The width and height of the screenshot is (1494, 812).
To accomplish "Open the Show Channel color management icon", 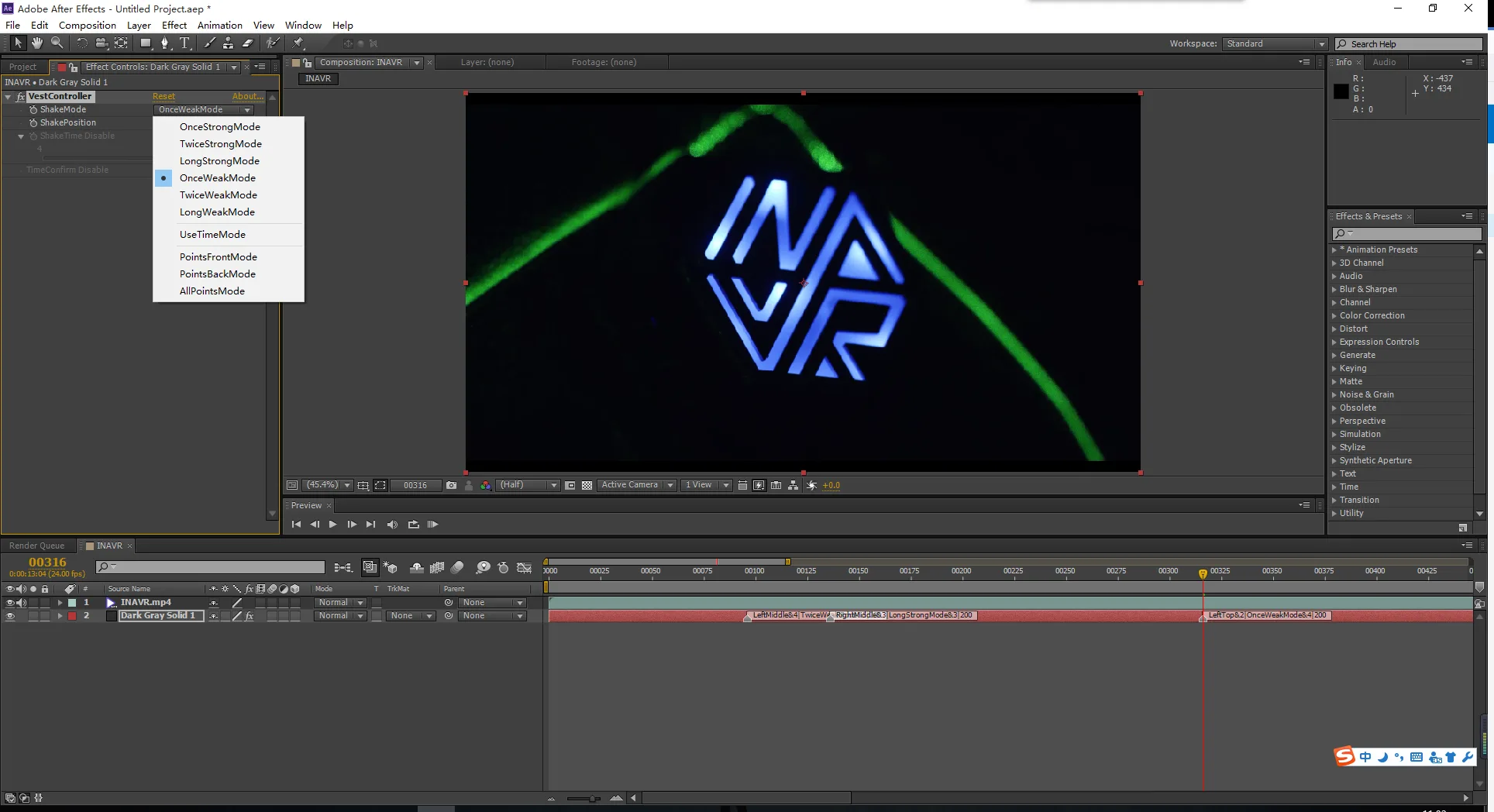I will click(x=485, y=485).
